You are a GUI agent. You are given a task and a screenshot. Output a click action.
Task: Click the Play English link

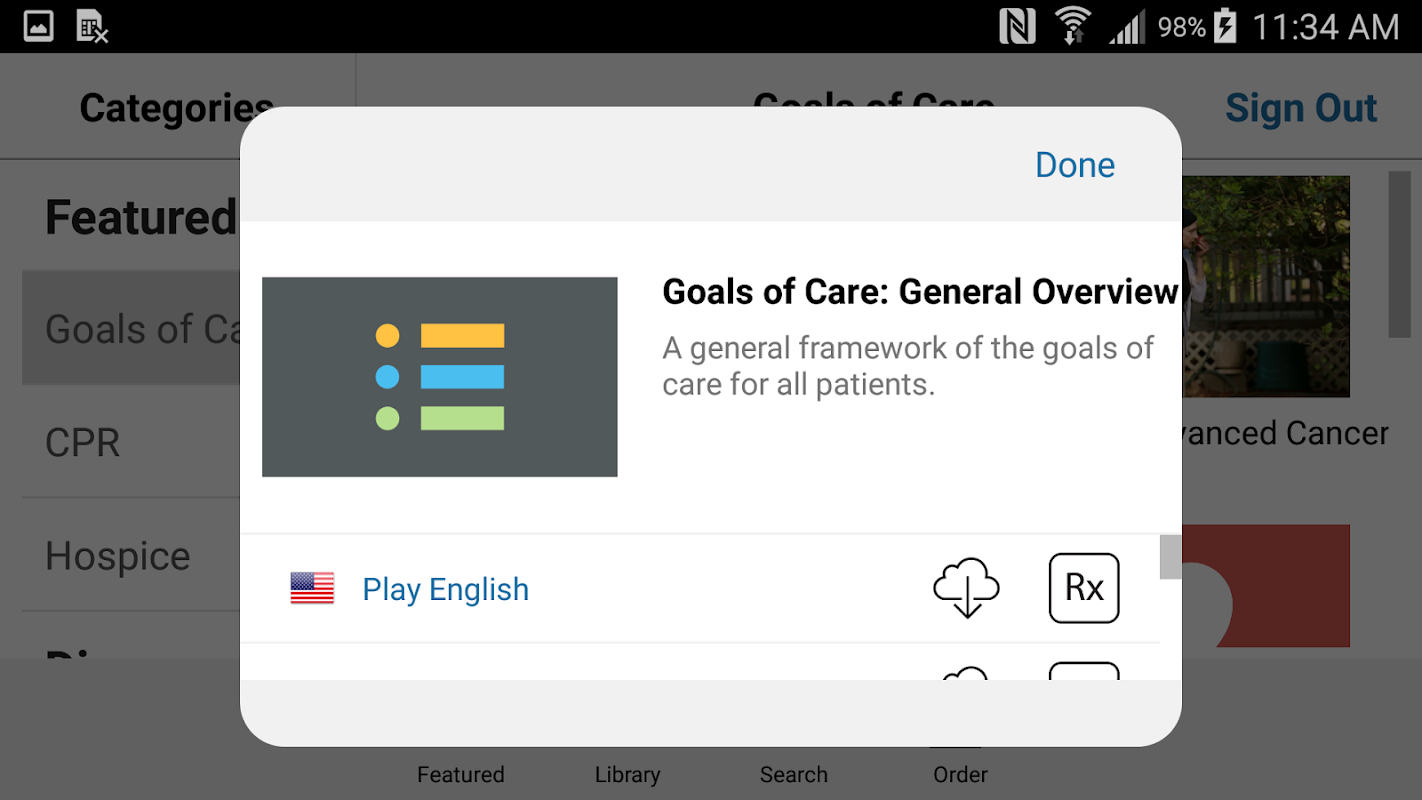(445, 590)
